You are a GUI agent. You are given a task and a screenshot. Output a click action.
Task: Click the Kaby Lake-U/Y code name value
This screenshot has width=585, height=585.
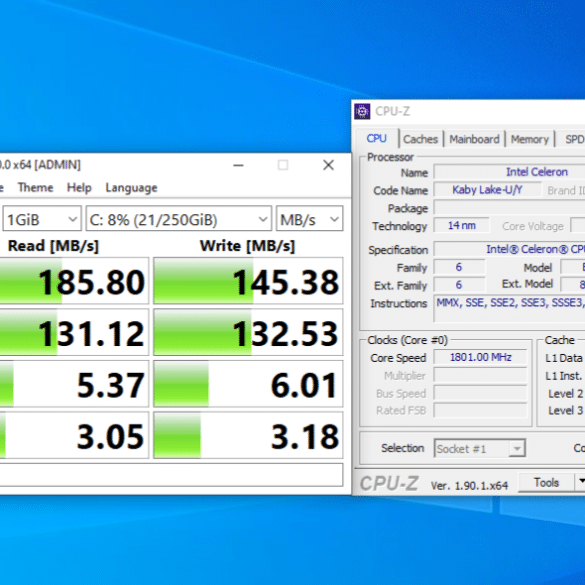[x=487, y=190]
